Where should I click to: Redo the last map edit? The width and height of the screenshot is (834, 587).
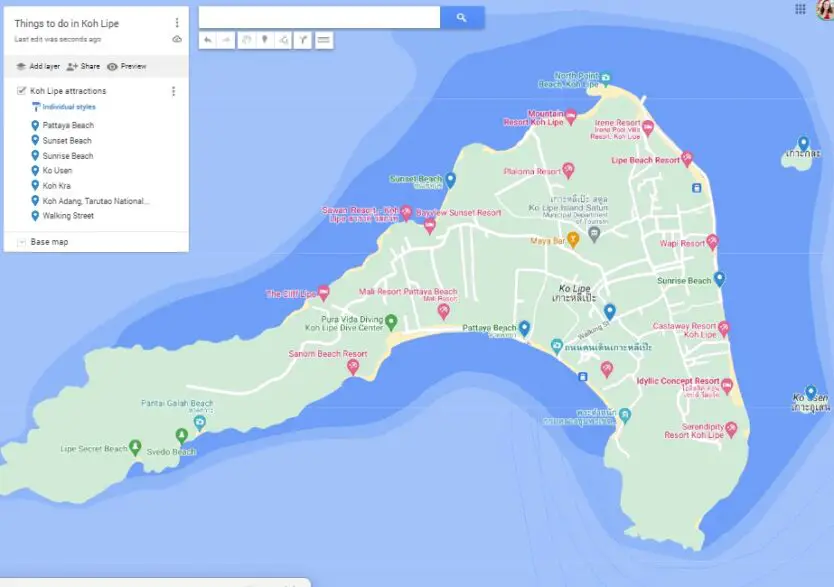pos(224,41)
